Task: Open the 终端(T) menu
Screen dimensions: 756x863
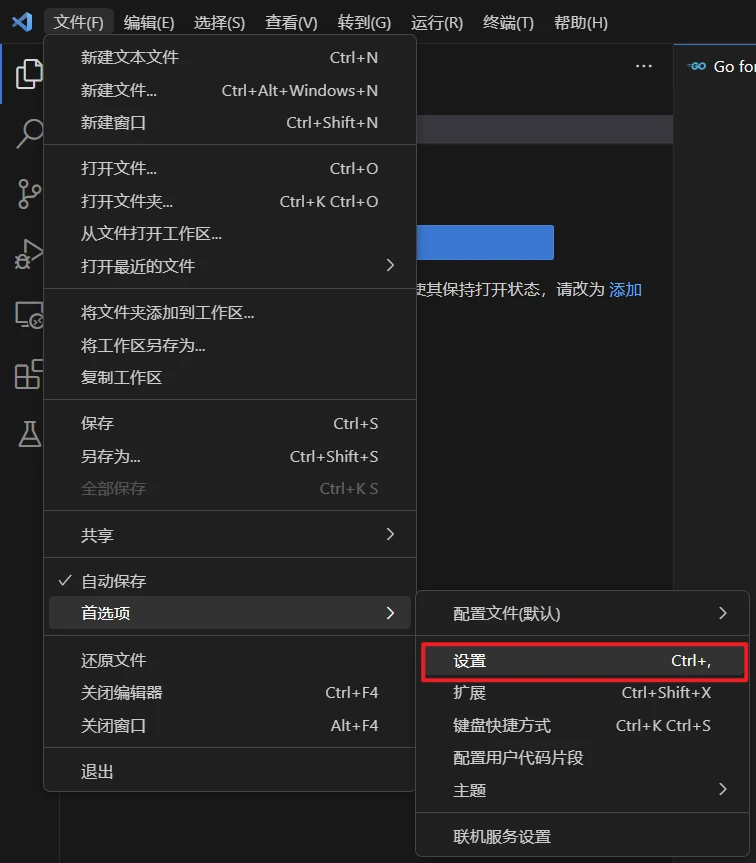Action: tap(508, 23)
